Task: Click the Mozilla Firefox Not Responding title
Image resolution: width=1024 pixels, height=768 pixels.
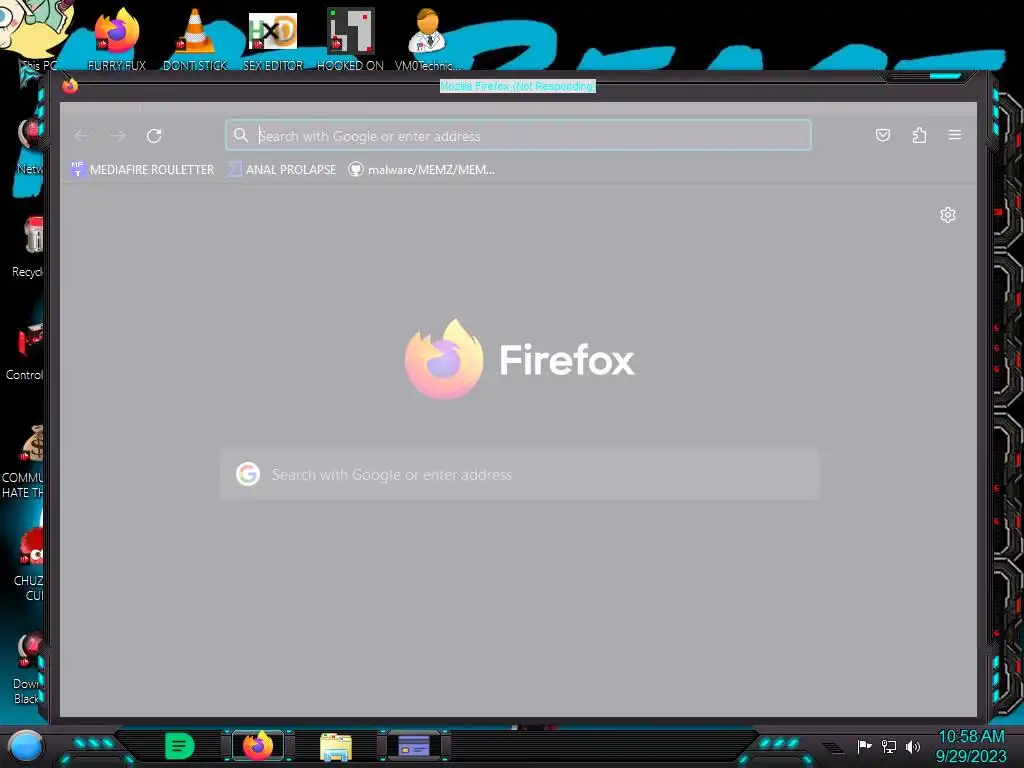Action: pos(518,86)
